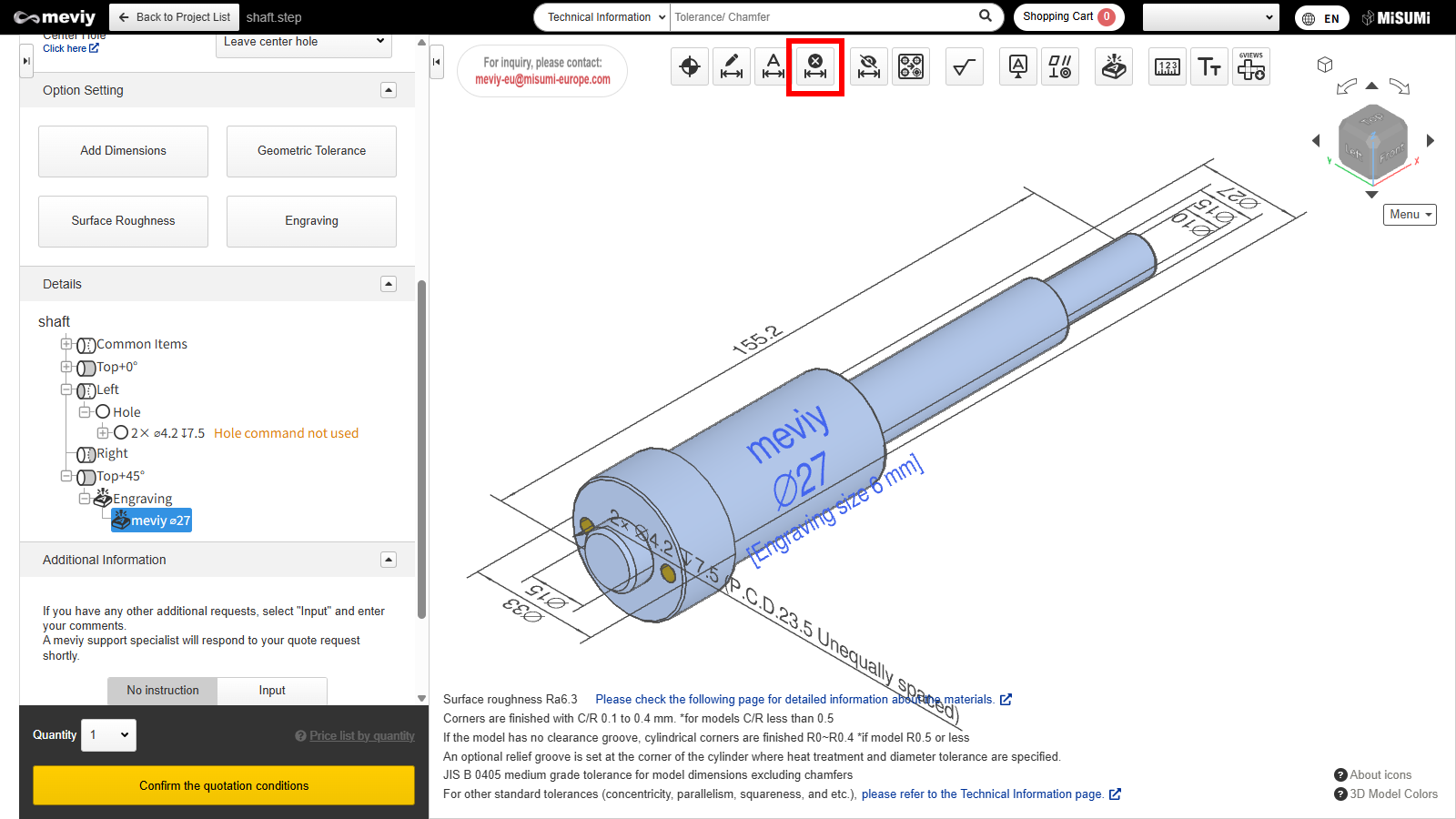Viewport: 1456px width, 819px height.
Task: Collapse the Option Setting section
Action: coord(389,90)
